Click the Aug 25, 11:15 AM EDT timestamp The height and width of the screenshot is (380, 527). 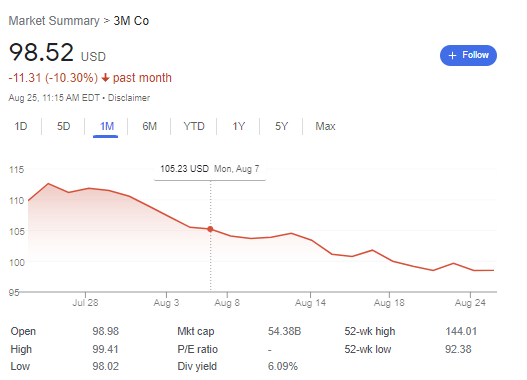(x=54, y=98)
